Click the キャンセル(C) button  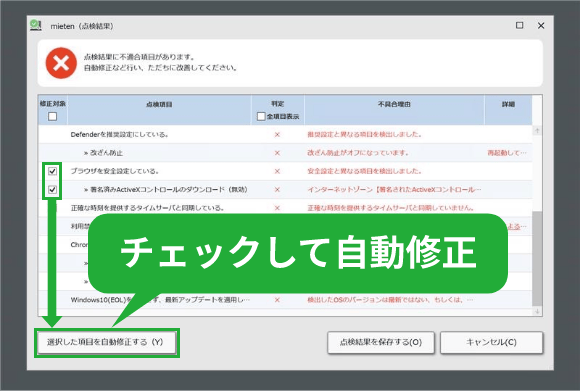tap(491, 342)
